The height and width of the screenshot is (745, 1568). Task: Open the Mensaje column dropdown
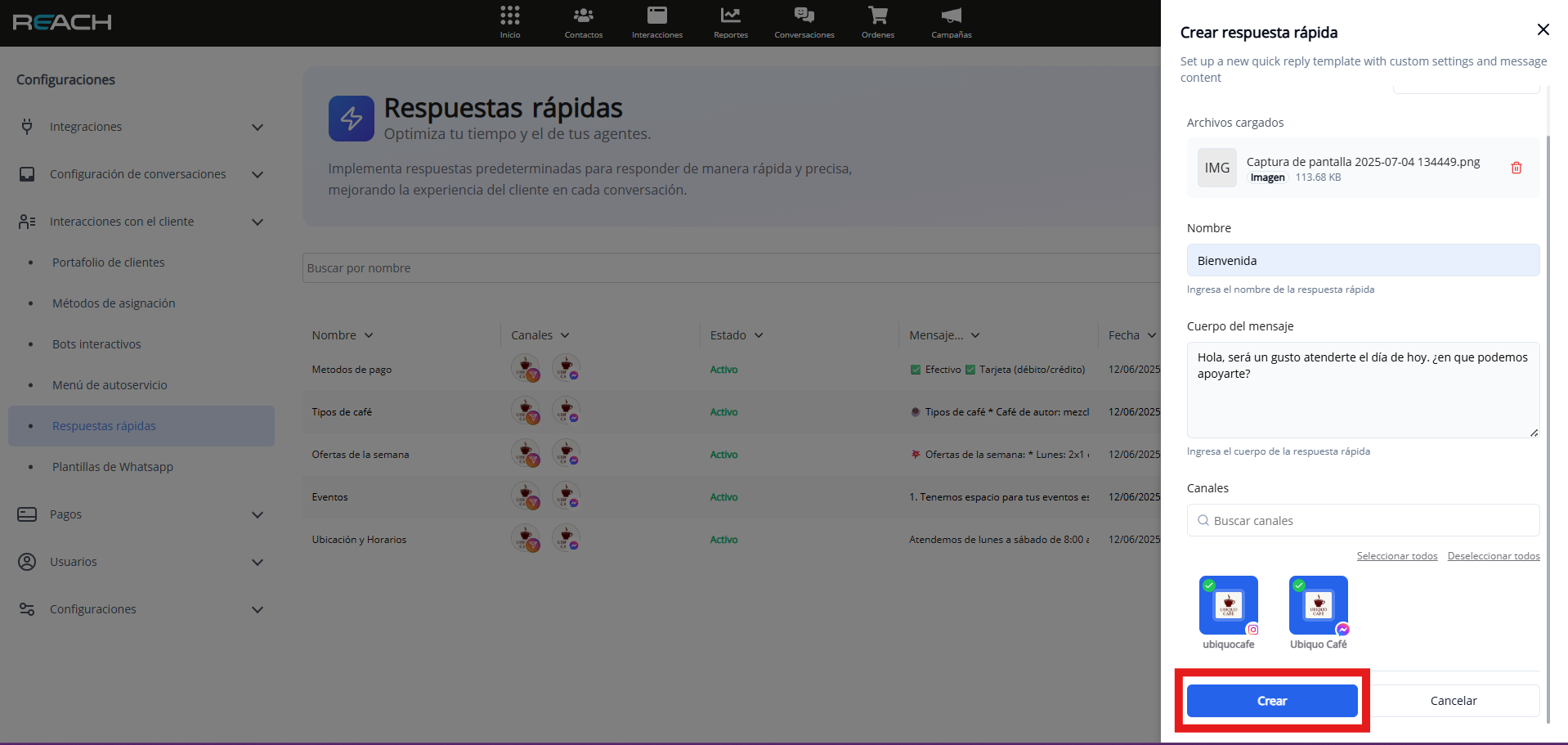(x=975, y=335)
